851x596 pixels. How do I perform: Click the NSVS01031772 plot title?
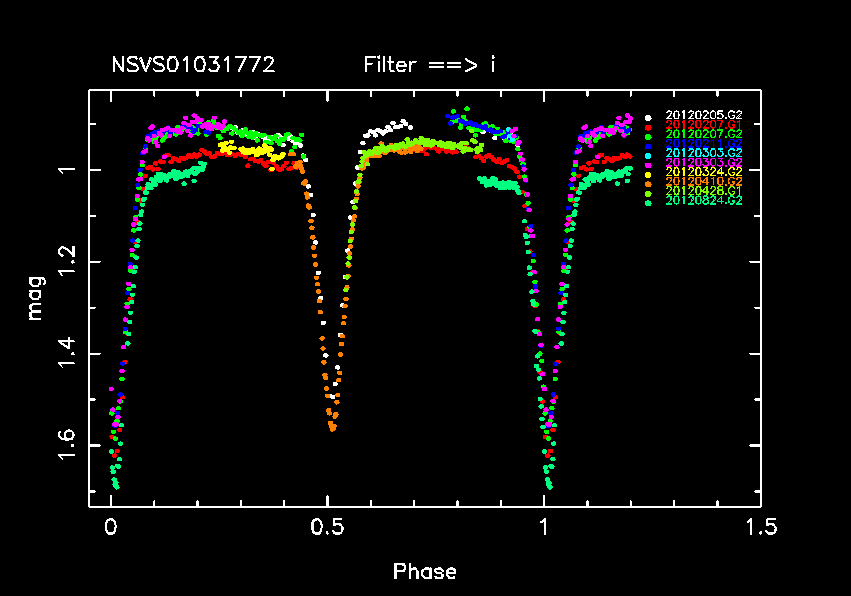(x=193, y=66)
